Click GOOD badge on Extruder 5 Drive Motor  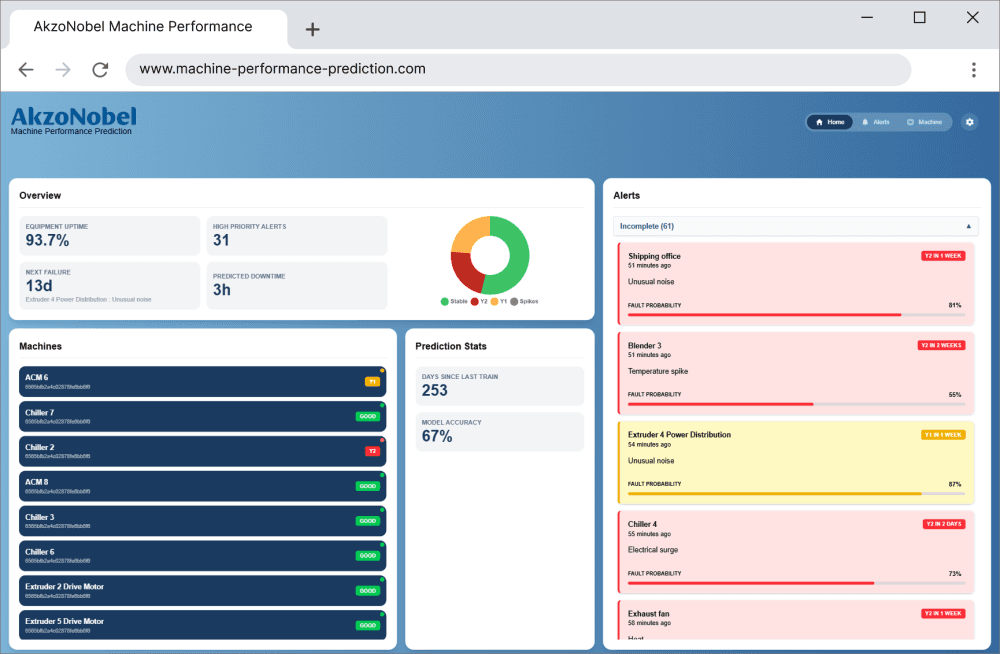click(x=368, y=625)
